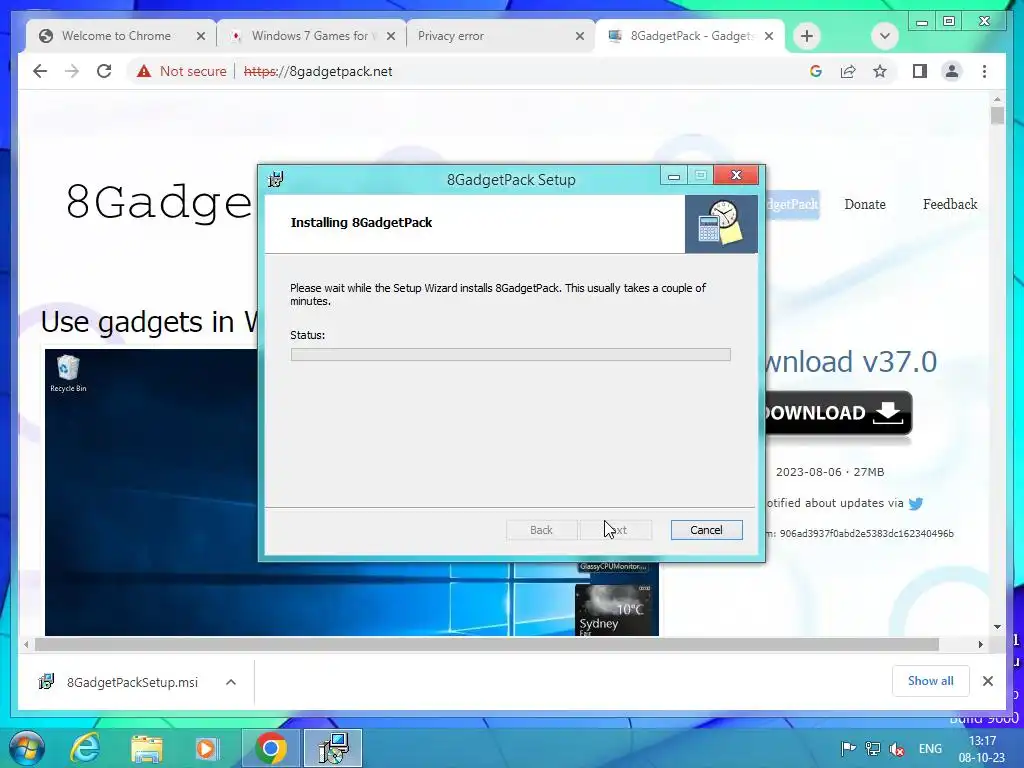This screenshot has width=1024, height=768.
Task: Launch Internet Explorer from the taskbar
Action: point(85,748)
